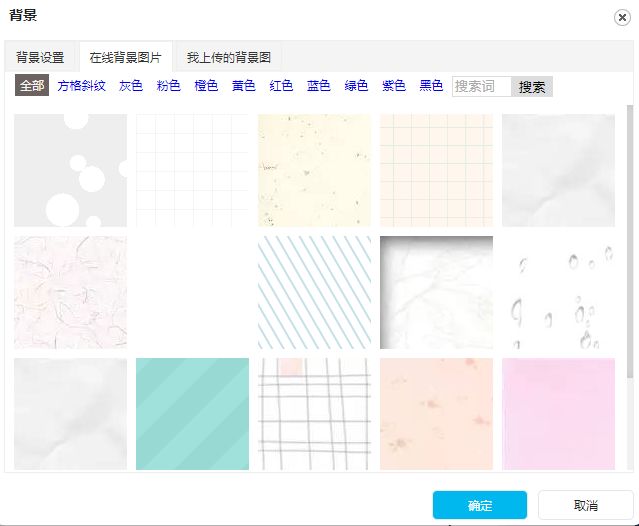Choose gray background with white circles
Image resolution: width=639 pixels, height=526 pixels.
click(71, 170)
